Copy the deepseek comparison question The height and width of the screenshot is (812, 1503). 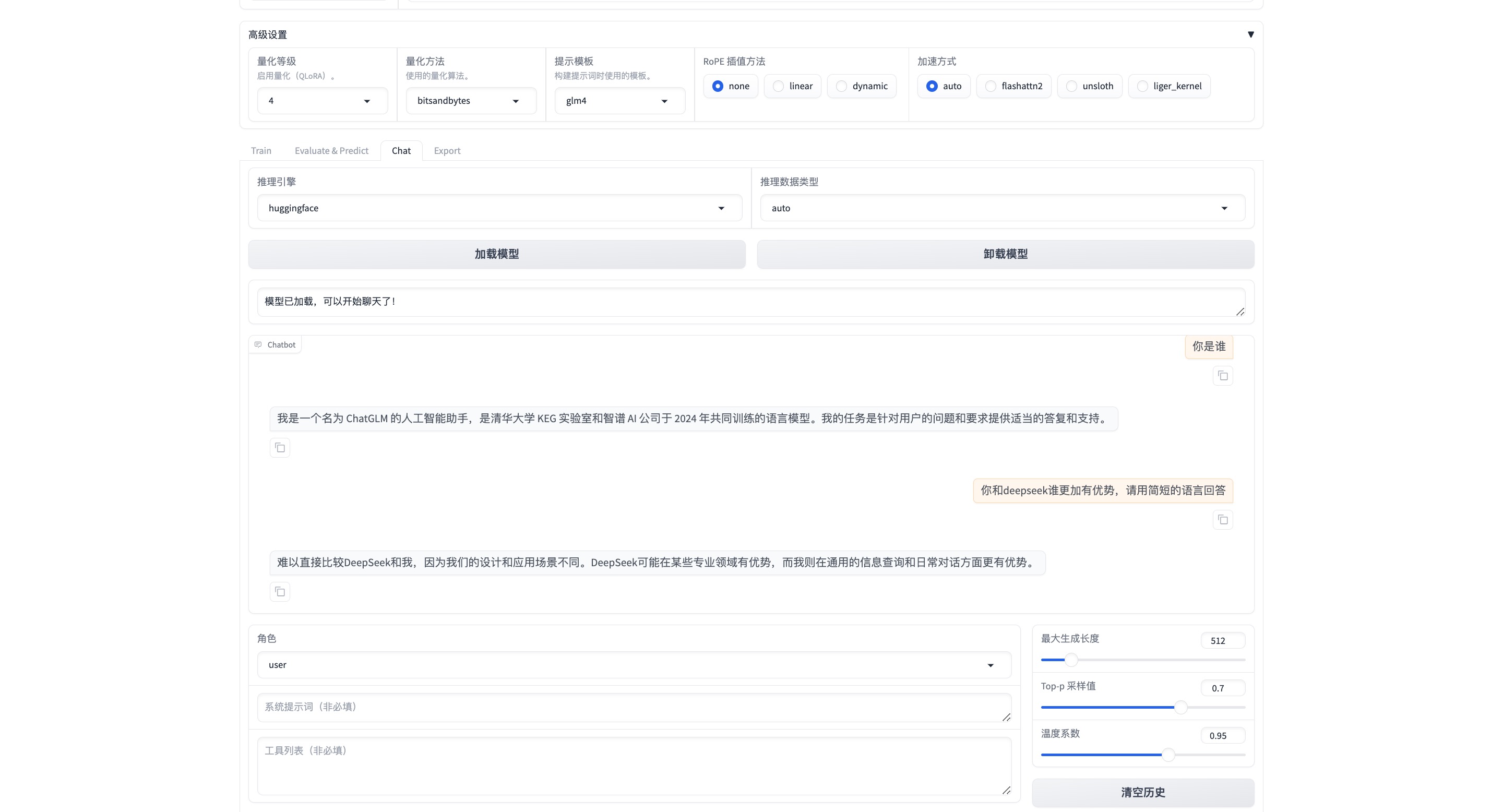1222,520
